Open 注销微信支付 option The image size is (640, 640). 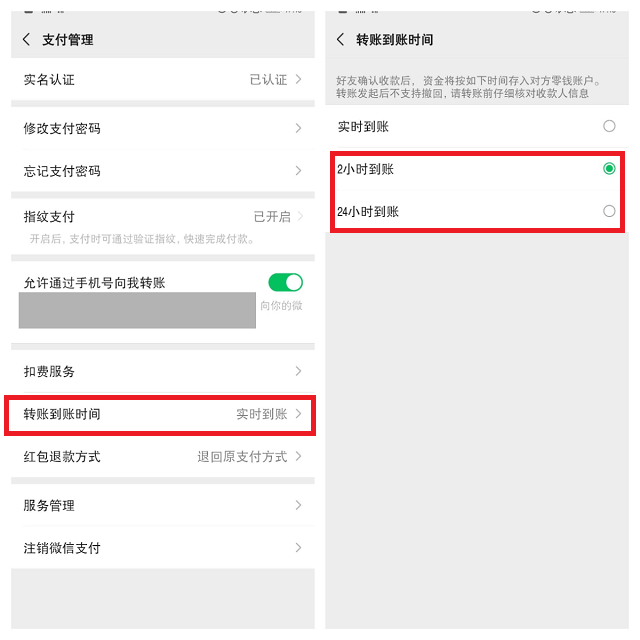pos(163,548)
